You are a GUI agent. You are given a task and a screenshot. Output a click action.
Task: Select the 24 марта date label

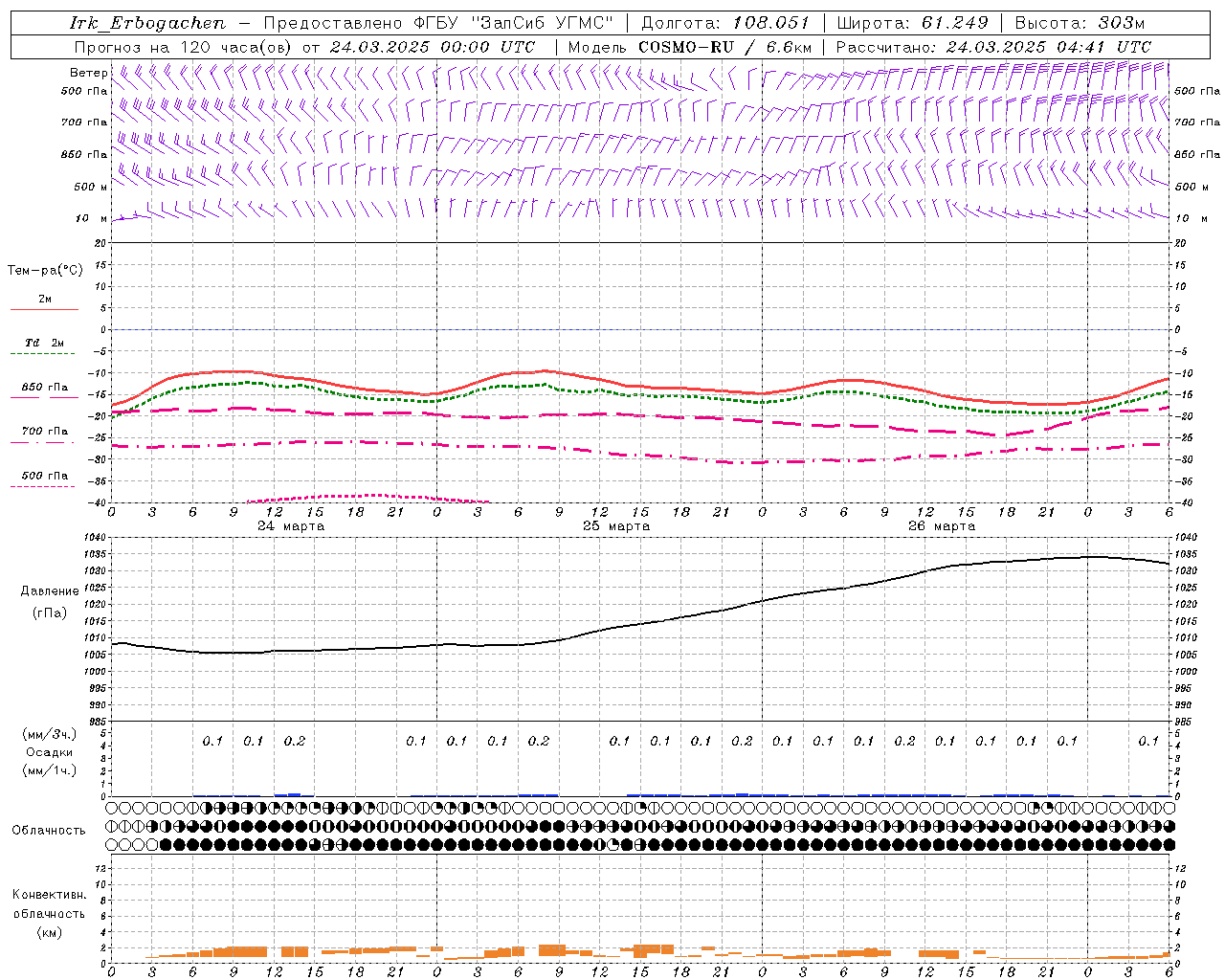click(291, 526)
